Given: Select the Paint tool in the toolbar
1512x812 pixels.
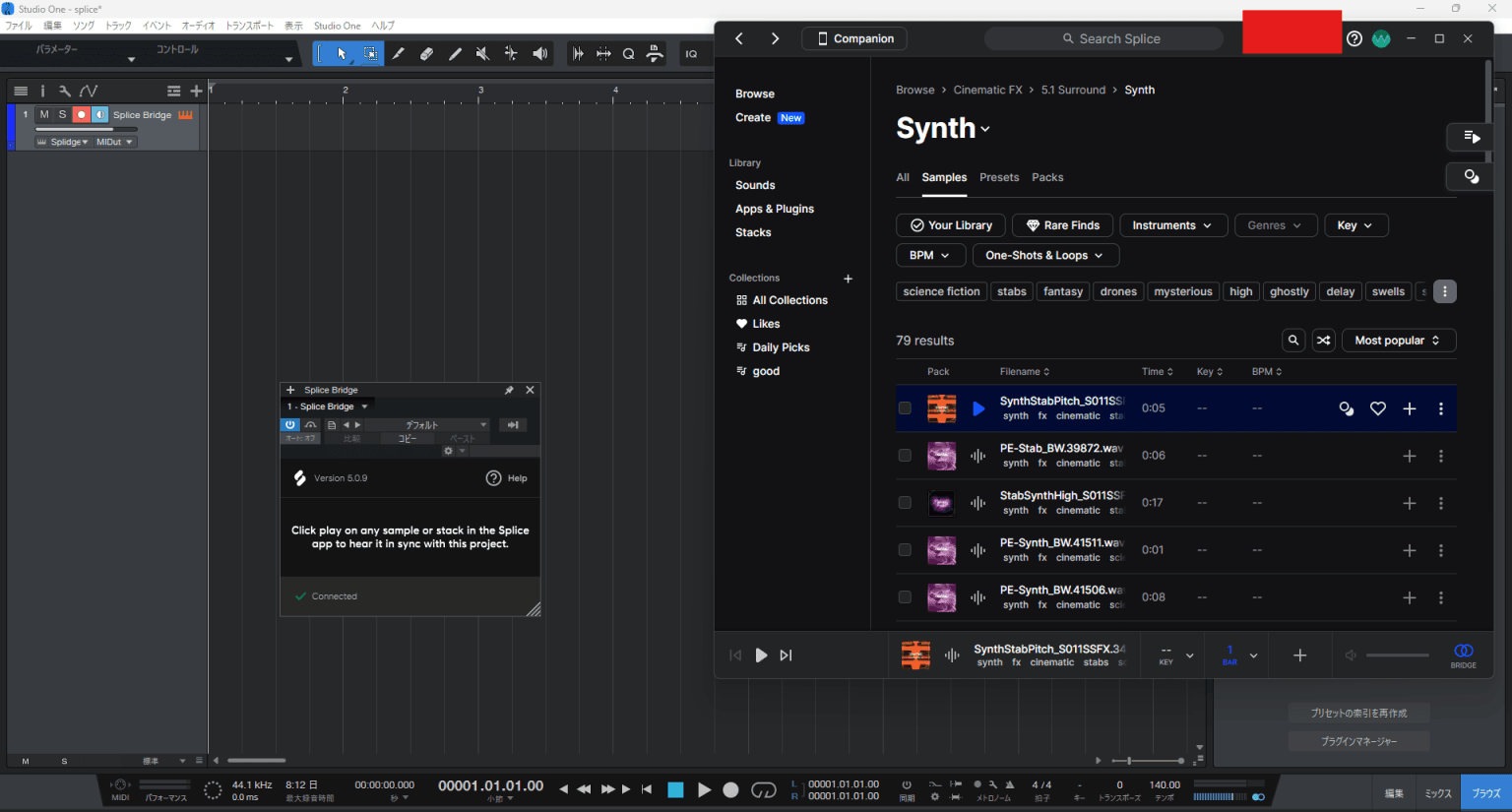Looking at the screenshot, I should tap(455, 53).
